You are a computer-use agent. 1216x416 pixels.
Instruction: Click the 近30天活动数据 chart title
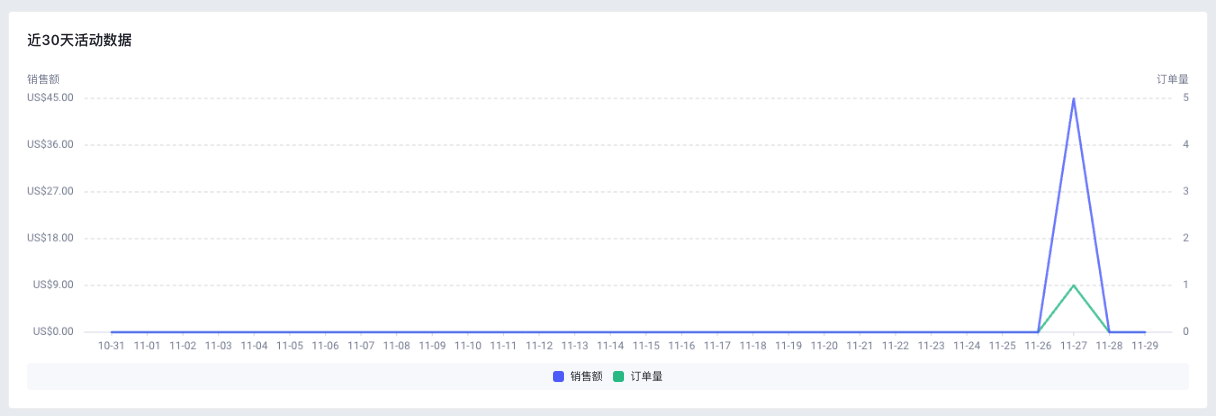click(80, 41)
